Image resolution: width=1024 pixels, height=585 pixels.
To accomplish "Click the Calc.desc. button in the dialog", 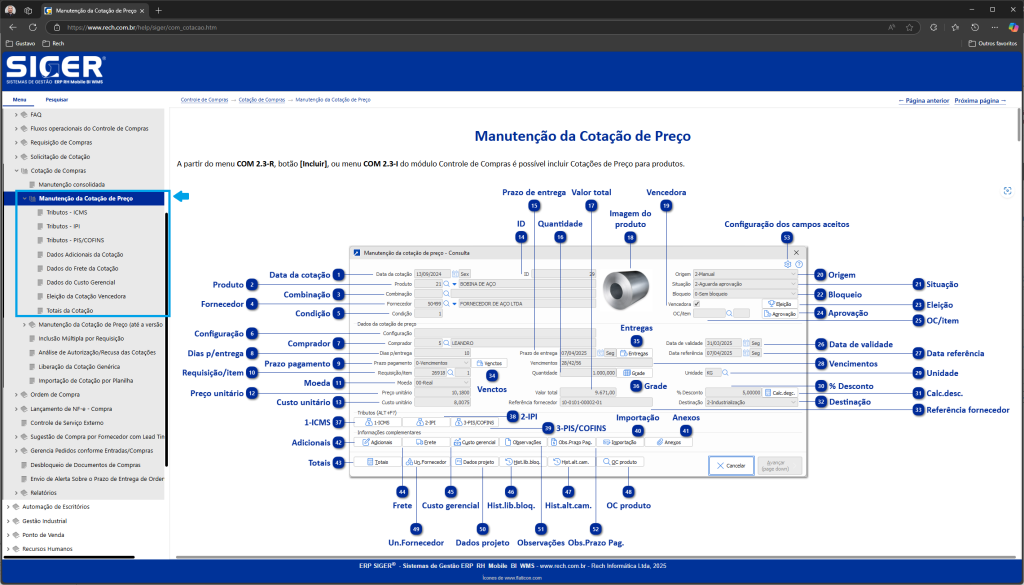I will click(780, 392).
